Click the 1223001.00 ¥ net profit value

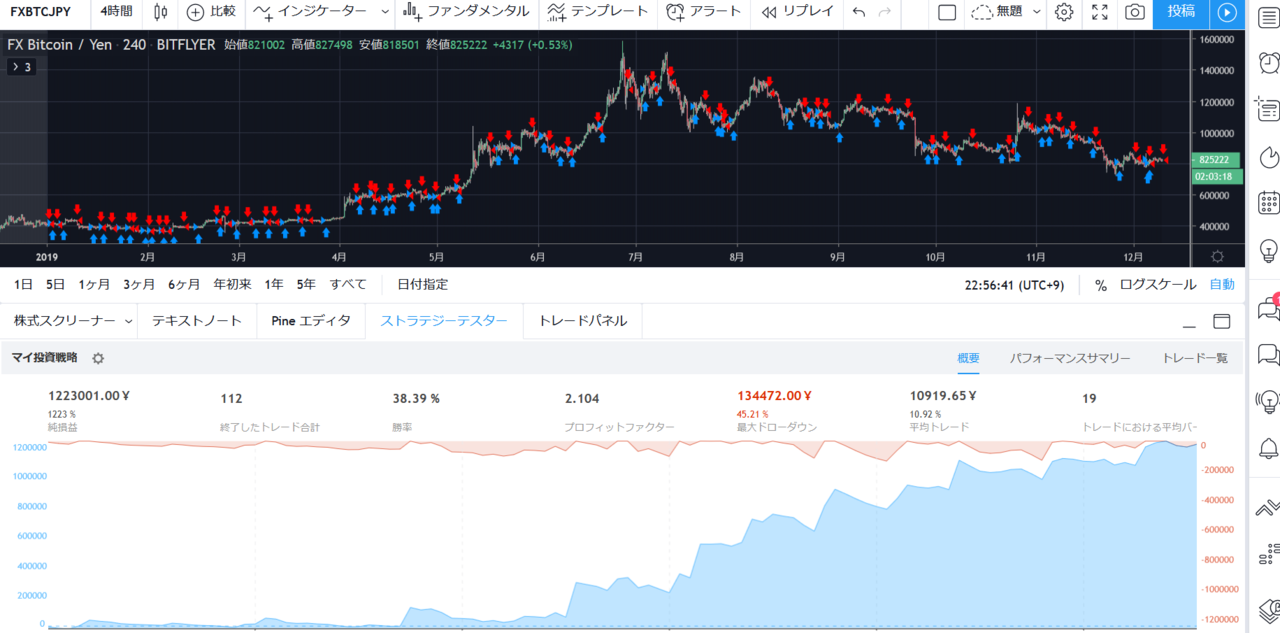89,398
